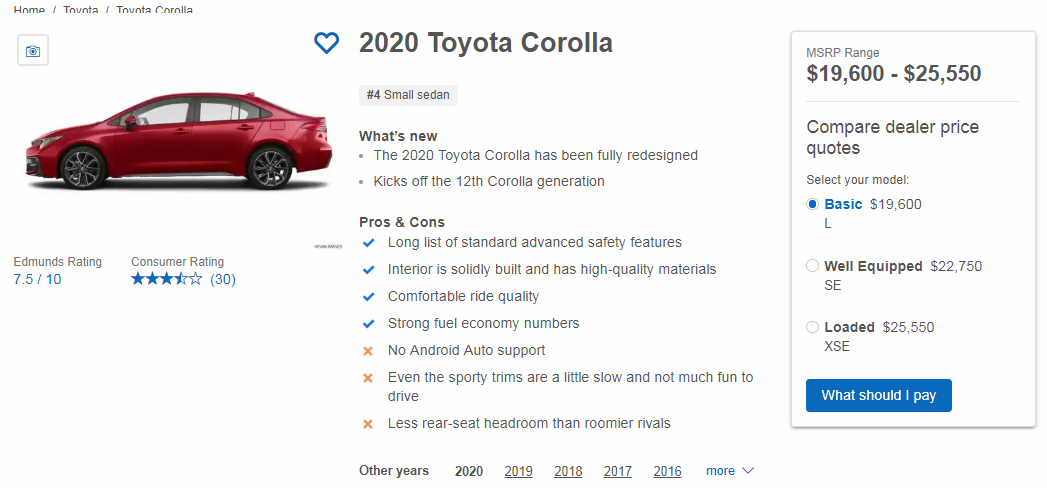The height and width of the screenshot is (488, 1047).
Task: Select the current 2020 model year
Action: [468, 472]
